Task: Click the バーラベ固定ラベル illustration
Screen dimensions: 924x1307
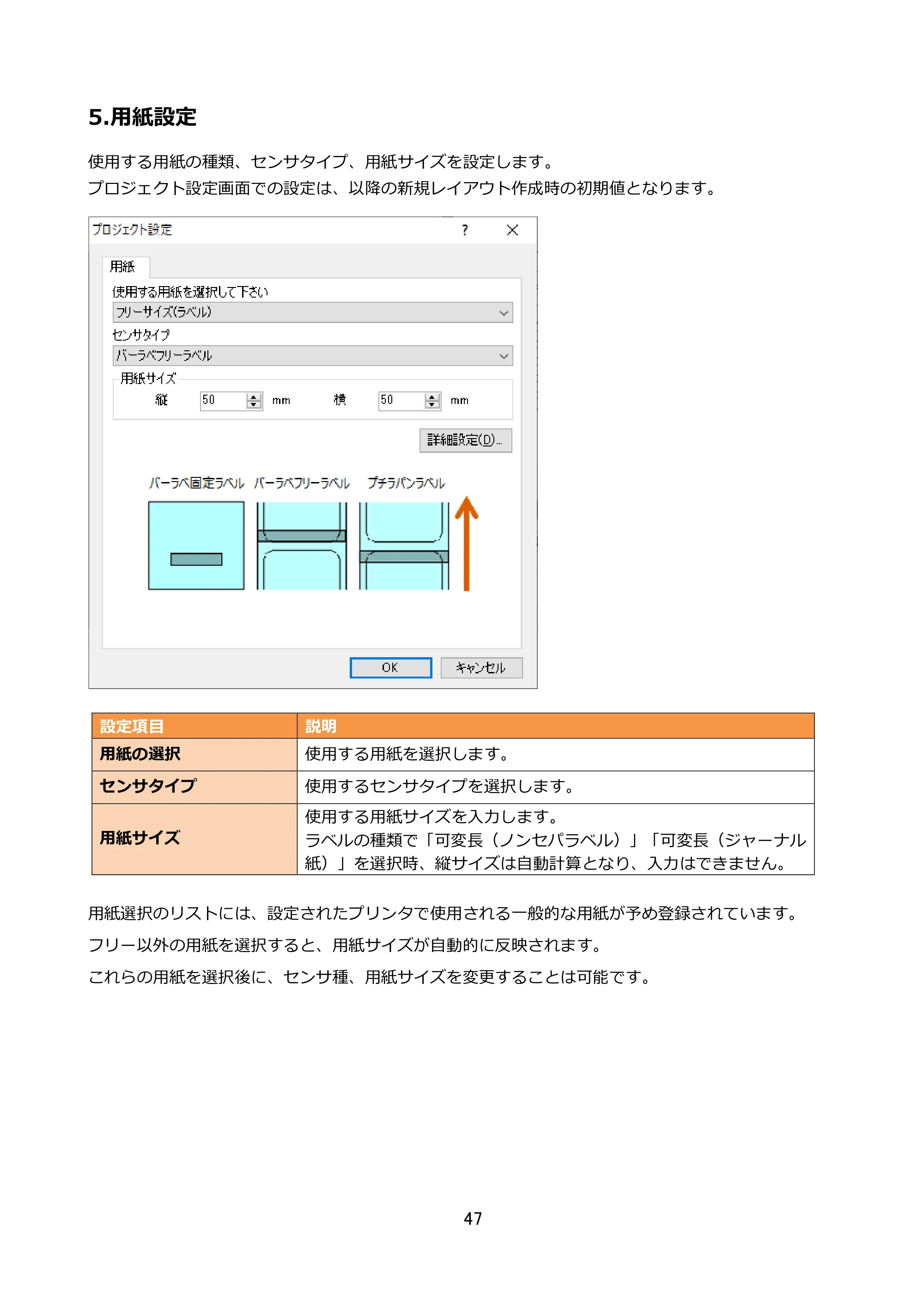Action: pos(196,546)
